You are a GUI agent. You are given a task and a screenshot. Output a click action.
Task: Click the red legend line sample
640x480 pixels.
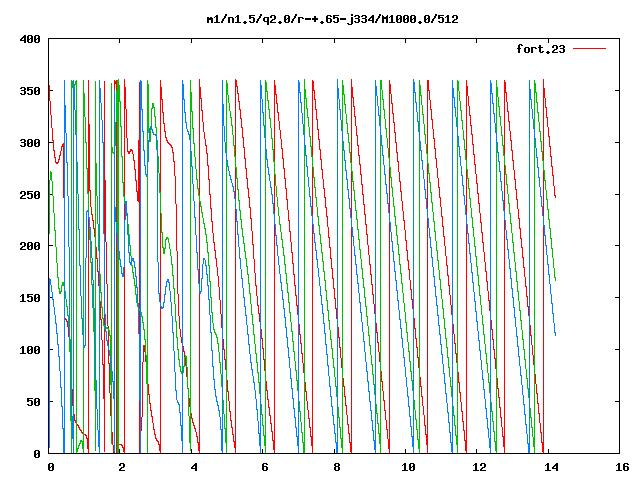(589, 49)
